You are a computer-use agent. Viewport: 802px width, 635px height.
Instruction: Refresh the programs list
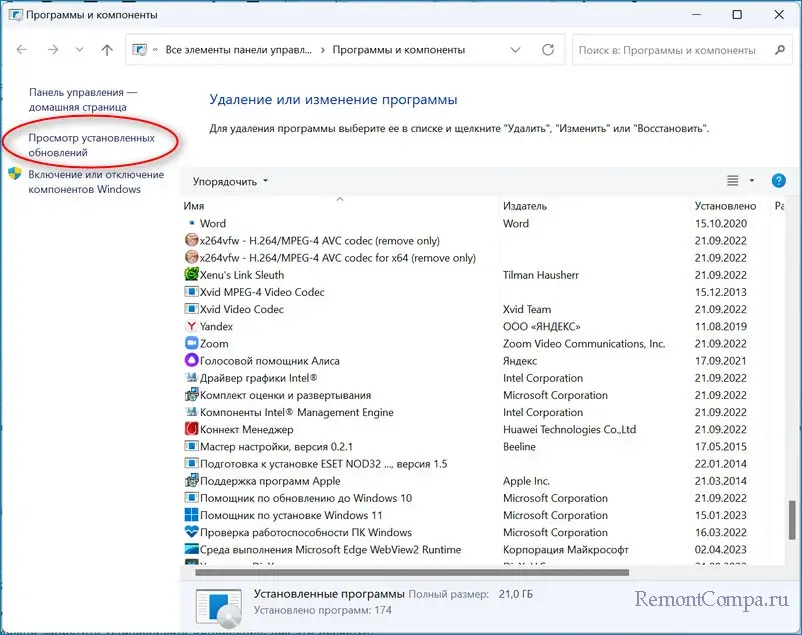(547, 49)
